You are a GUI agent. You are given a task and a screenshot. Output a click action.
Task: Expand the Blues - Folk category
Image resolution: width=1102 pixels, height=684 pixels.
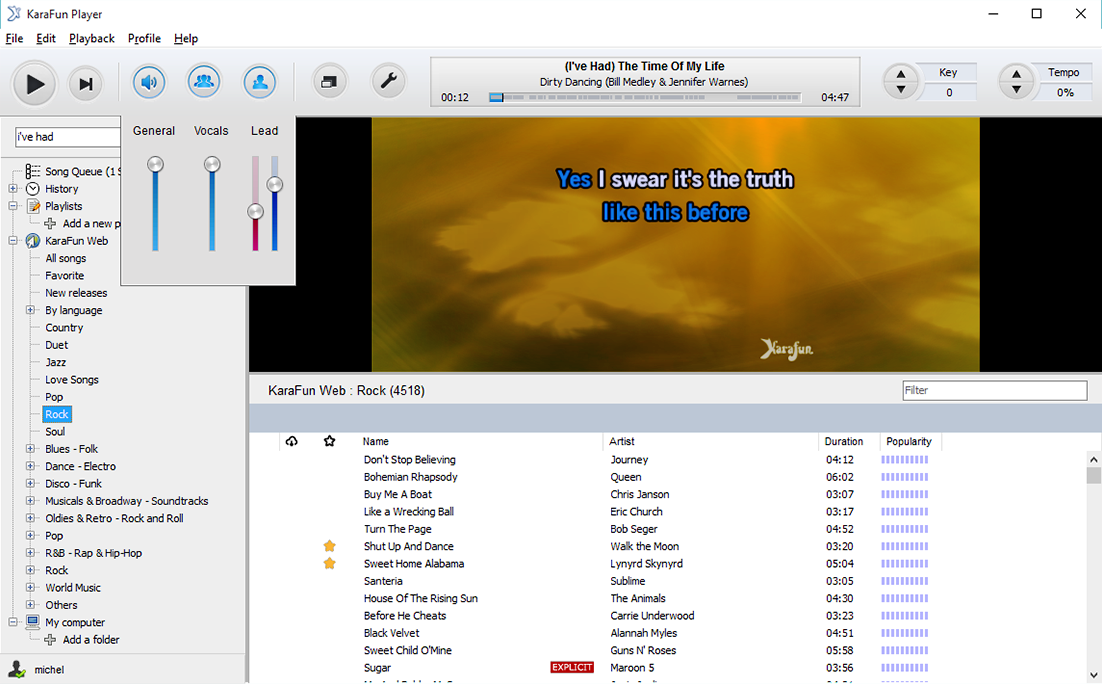coord(31,449)
